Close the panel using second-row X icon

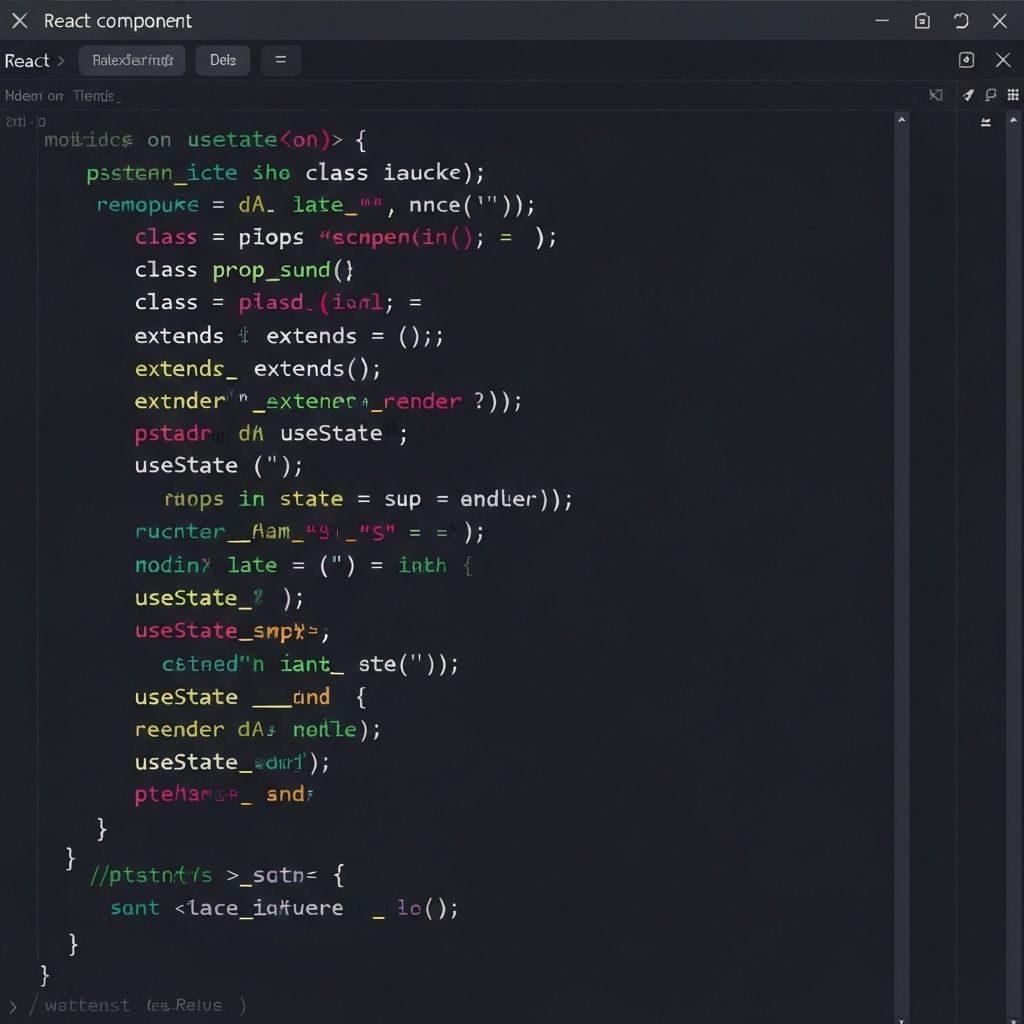coord(1003,60)
